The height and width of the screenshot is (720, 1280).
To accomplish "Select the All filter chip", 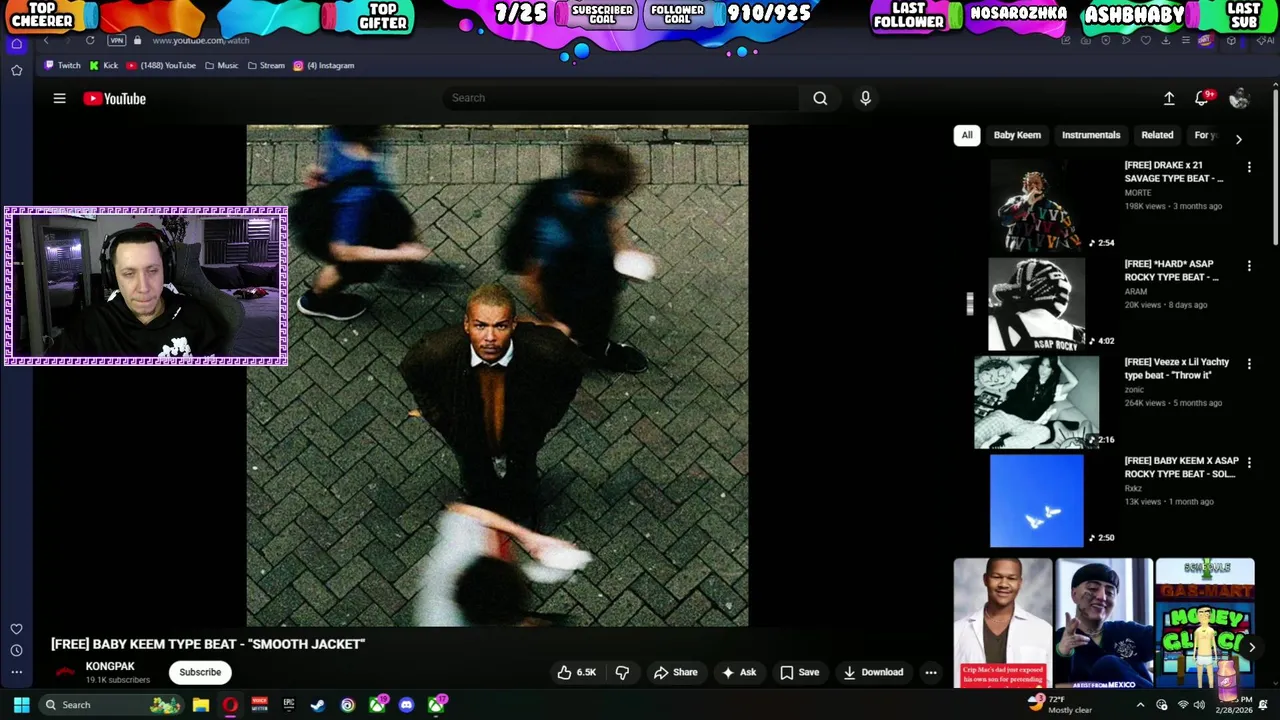I will [967, 135].
